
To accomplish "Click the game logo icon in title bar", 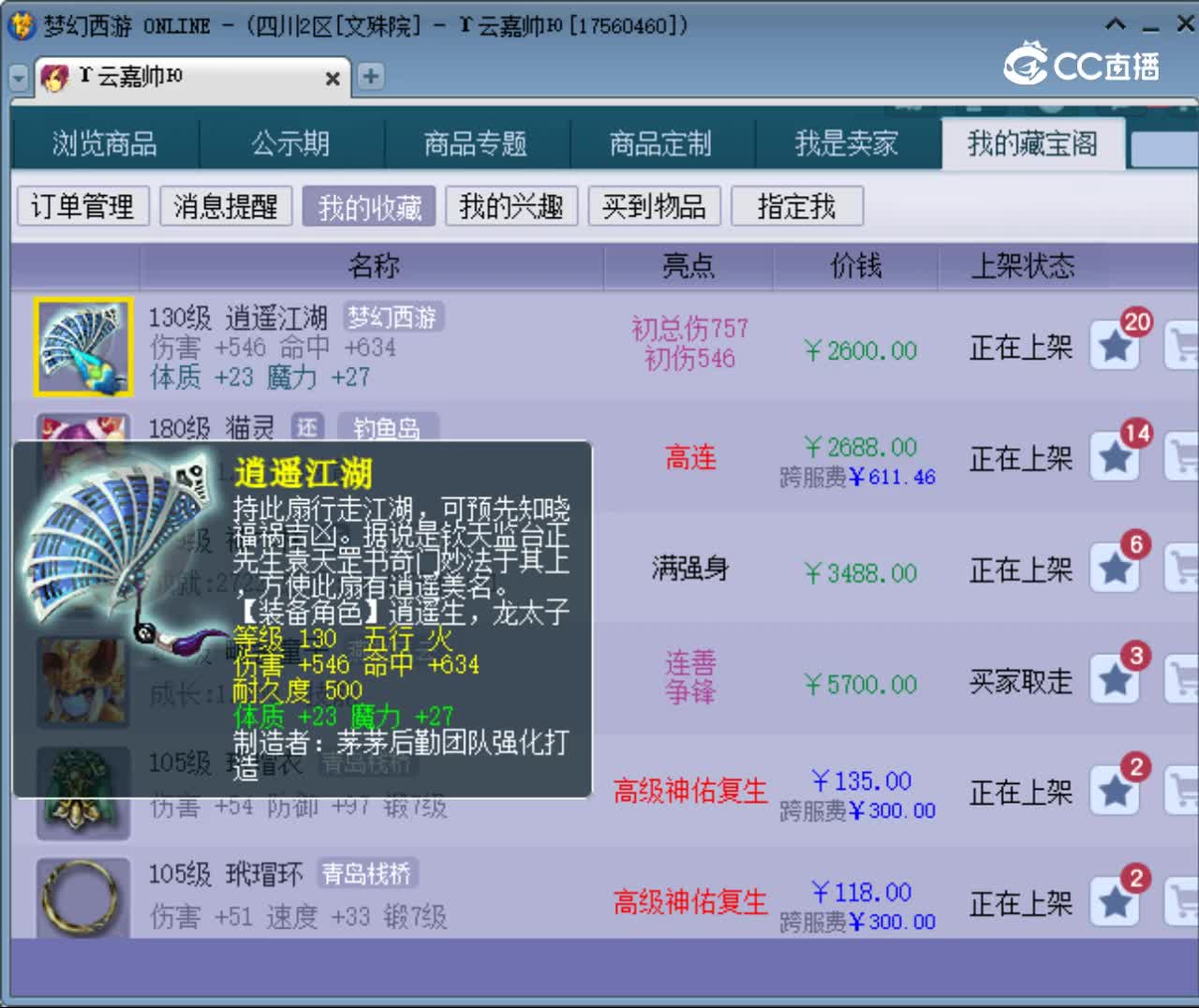I will 22,25.
